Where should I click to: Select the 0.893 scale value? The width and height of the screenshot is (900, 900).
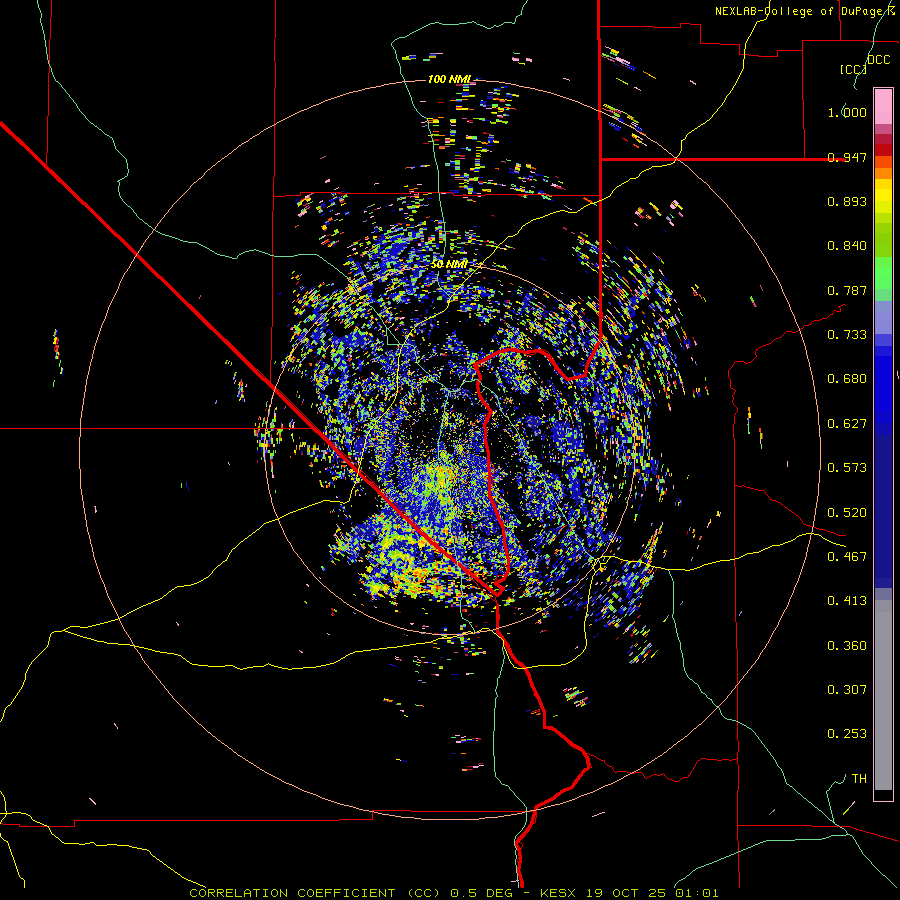click(847, 201)
